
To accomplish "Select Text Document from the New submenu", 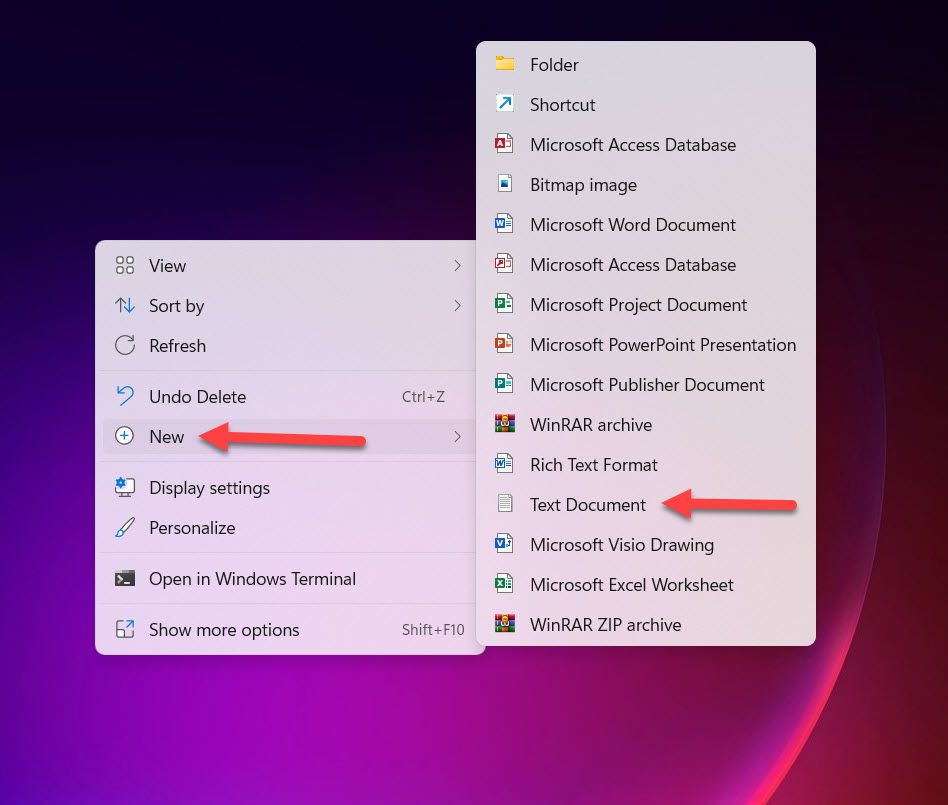I will click(588, 505).
